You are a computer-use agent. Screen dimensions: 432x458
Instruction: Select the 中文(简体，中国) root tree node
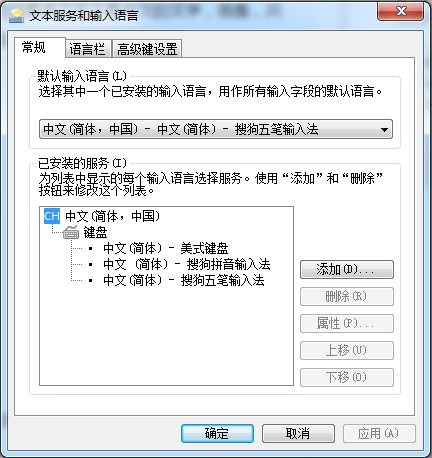coord(112,216)
